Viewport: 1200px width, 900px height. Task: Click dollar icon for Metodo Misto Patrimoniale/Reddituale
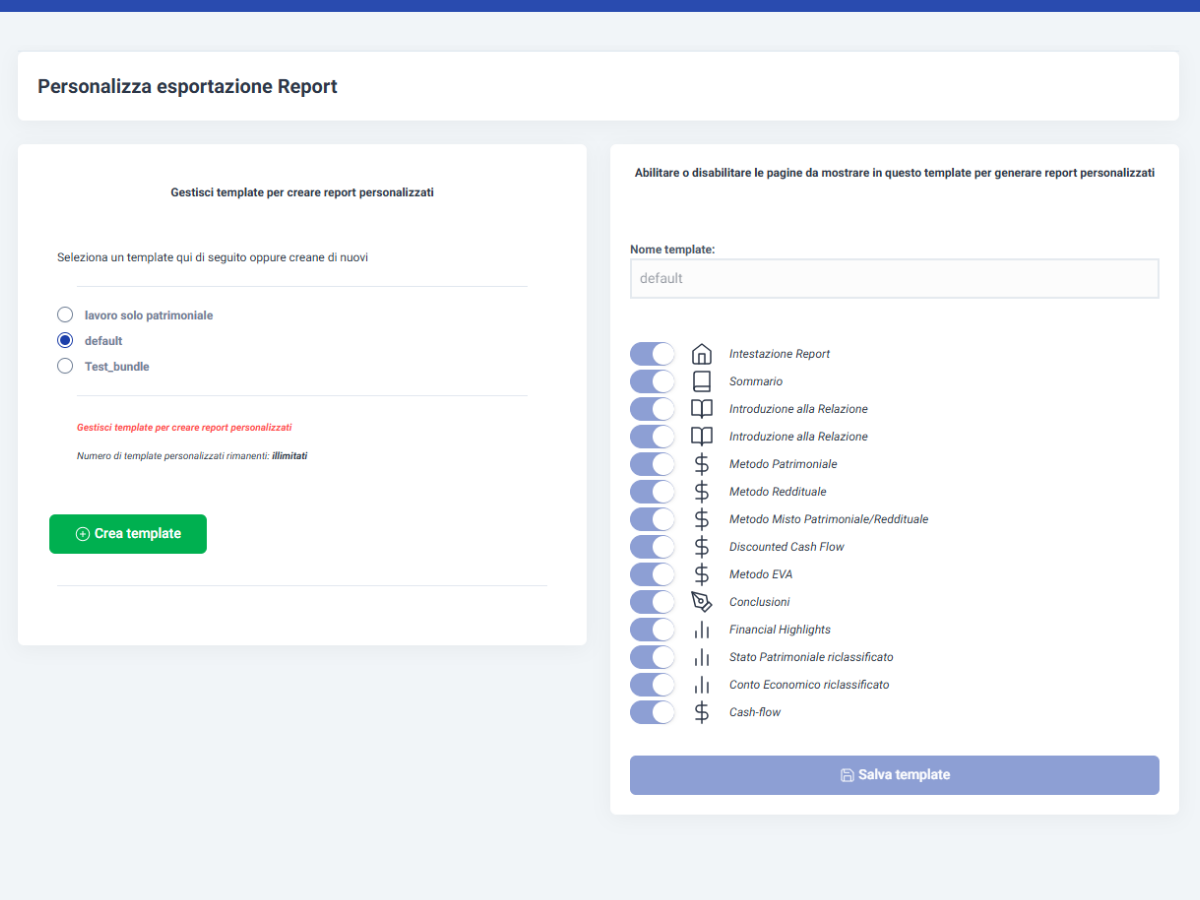click(x=702, y=519)
